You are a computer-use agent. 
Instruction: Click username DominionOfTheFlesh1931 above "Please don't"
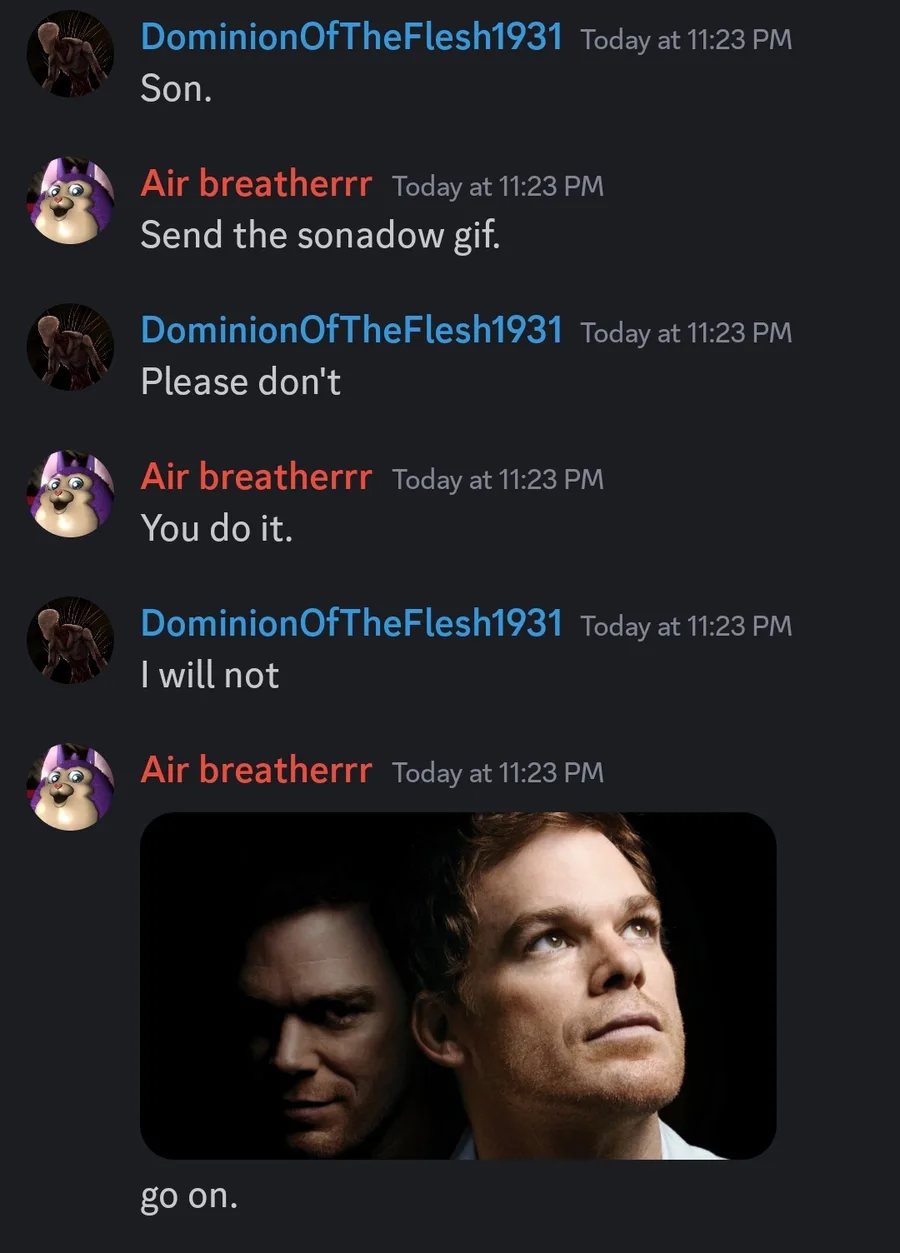pos(351,331)
